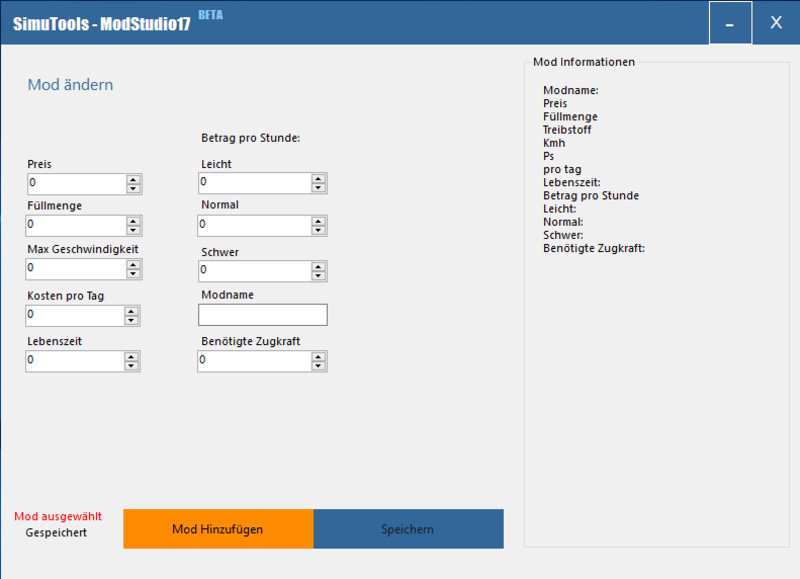
Task: Decrease the Kosten pro Tag value
Action: point(132,321)
